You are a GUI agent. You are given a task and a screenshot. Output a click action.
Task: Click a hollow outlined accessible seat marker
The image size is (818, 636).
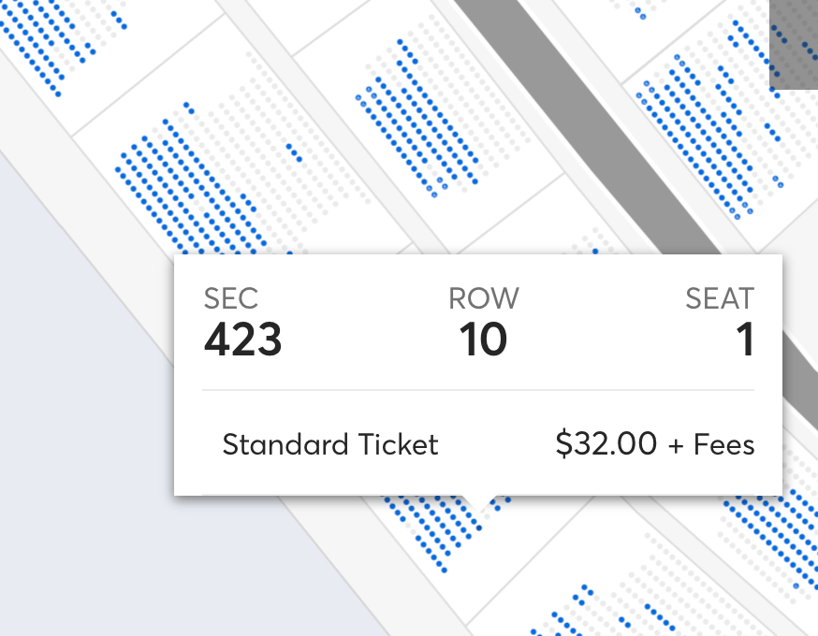369,88
